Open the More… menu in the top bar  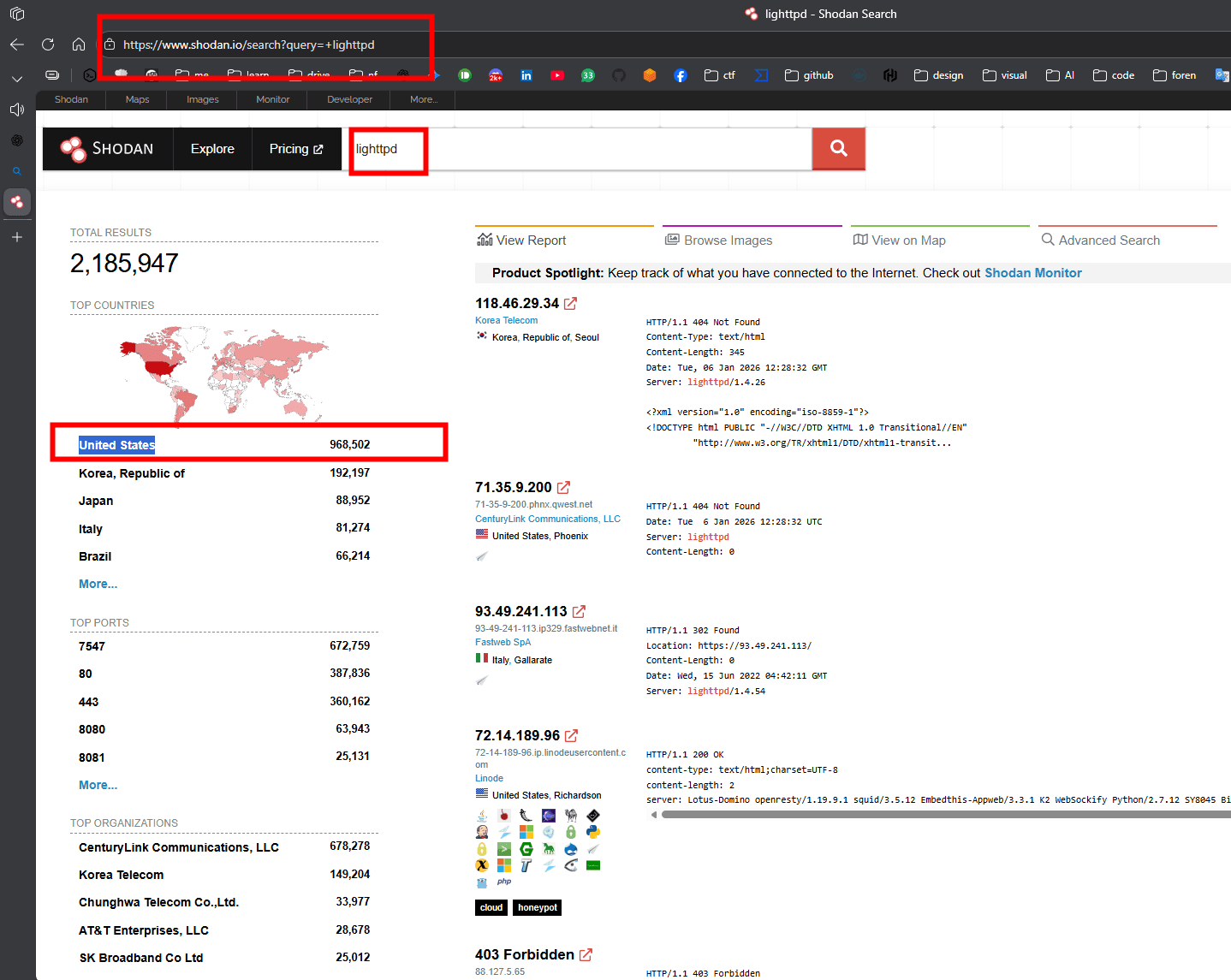point(423,100)
